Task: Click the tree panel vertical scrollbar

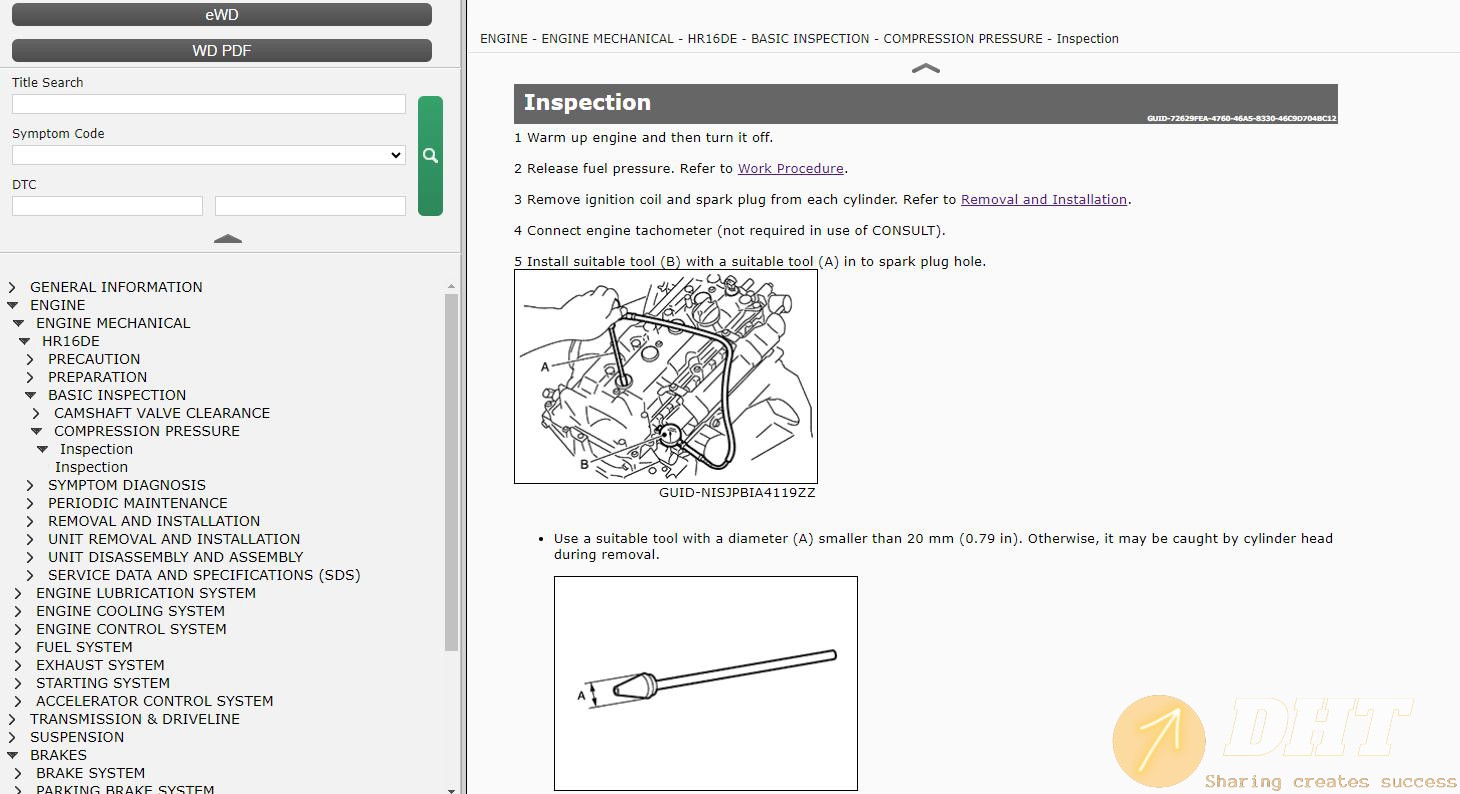Action: click(x=451, y=472)
